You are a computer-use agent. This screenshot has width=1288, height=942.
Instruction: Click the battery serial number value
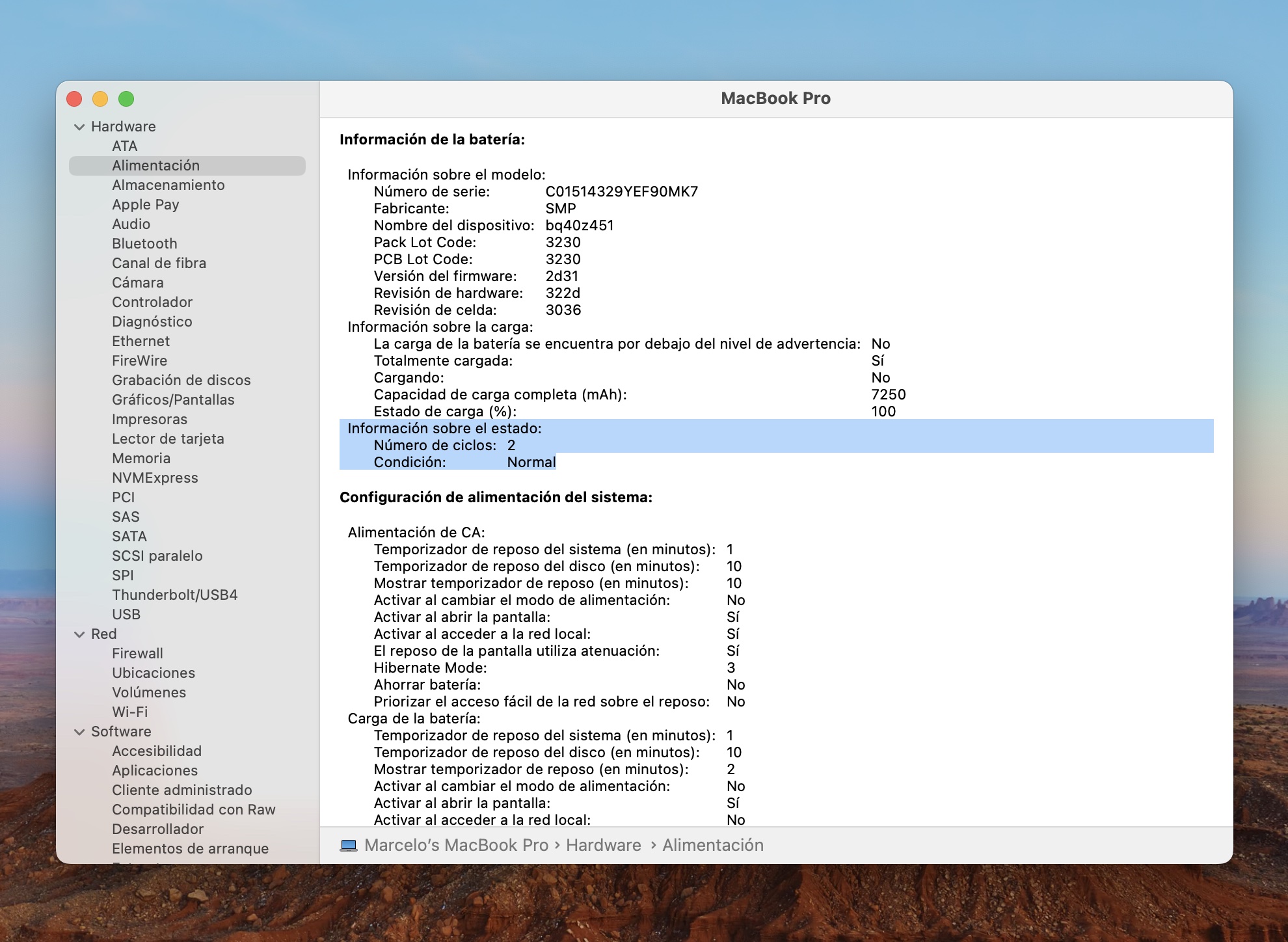pyautogui.click(x=621, y=192)
